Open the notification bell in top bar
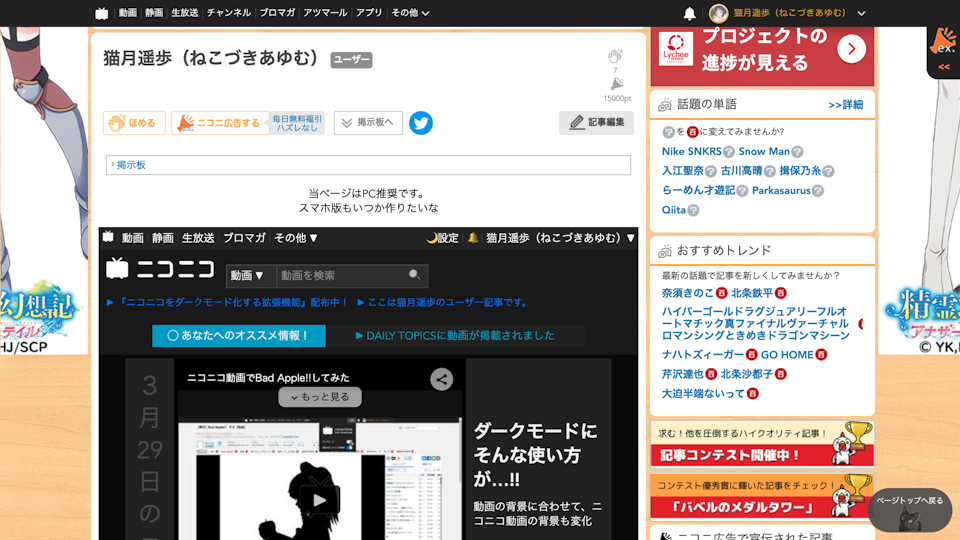The width and height of the screenshot is (960, 540). [689, 13]
